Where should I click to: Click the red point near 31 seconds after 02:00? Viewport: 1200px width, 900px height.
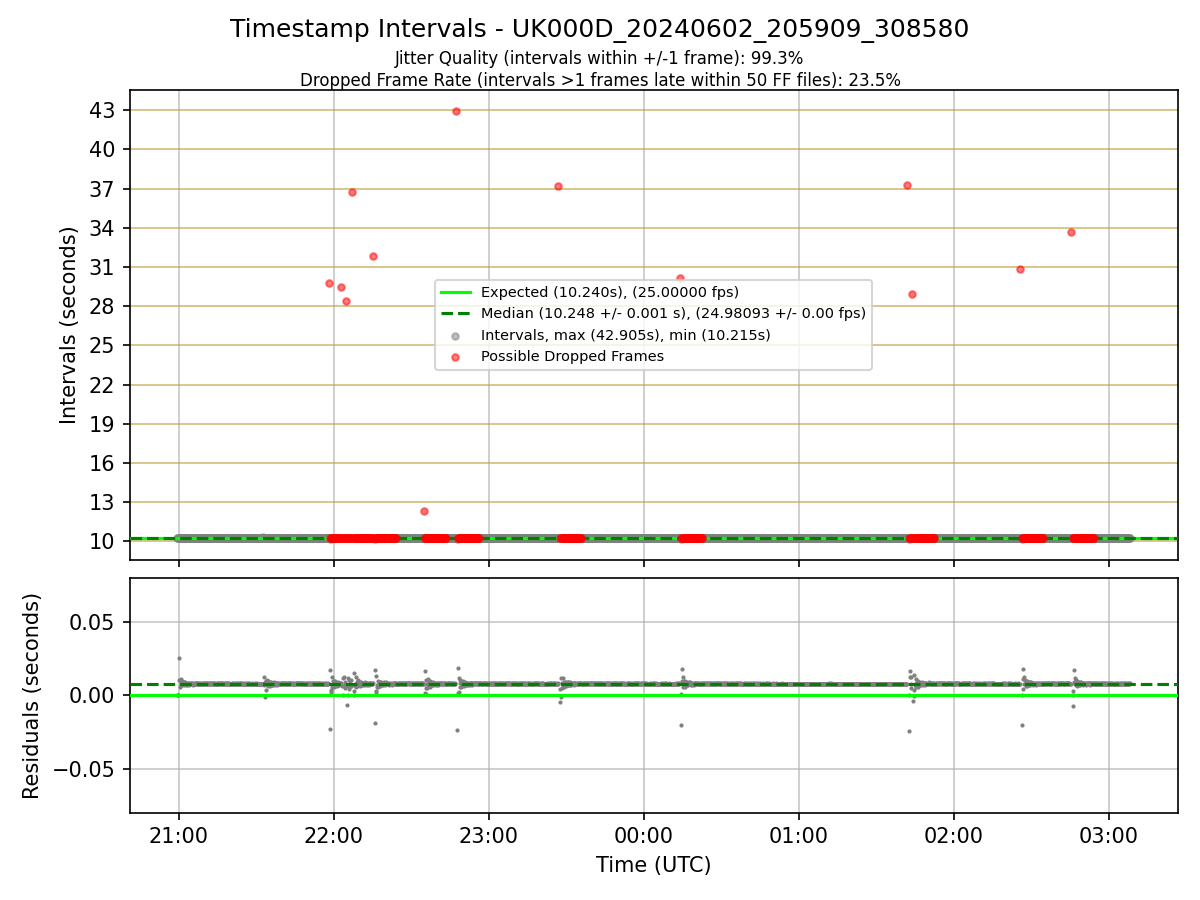[x=1020, y=269]
